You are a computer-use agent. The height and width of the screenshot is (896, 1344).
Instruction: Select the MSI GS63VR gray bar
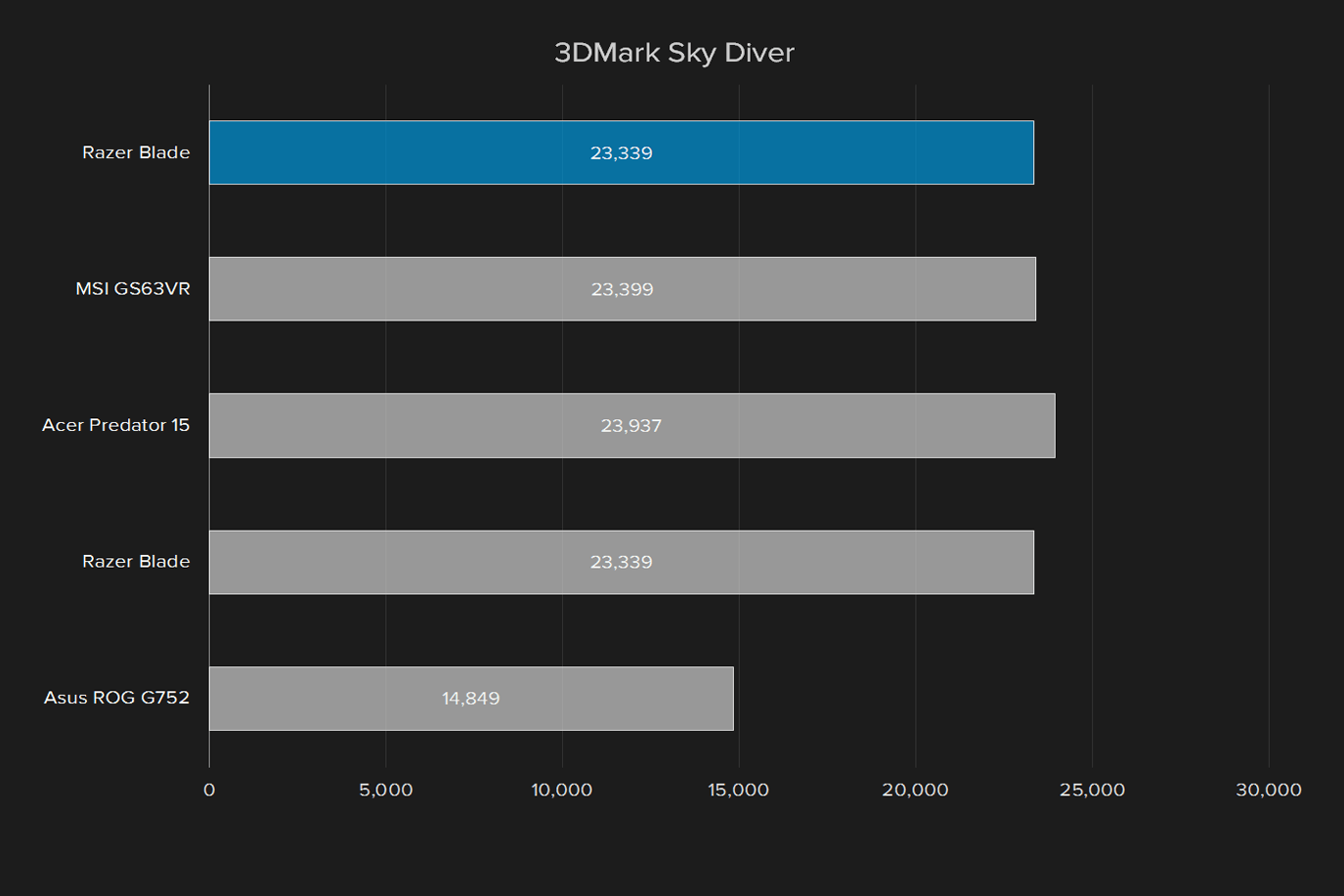[x=623, y=289]
